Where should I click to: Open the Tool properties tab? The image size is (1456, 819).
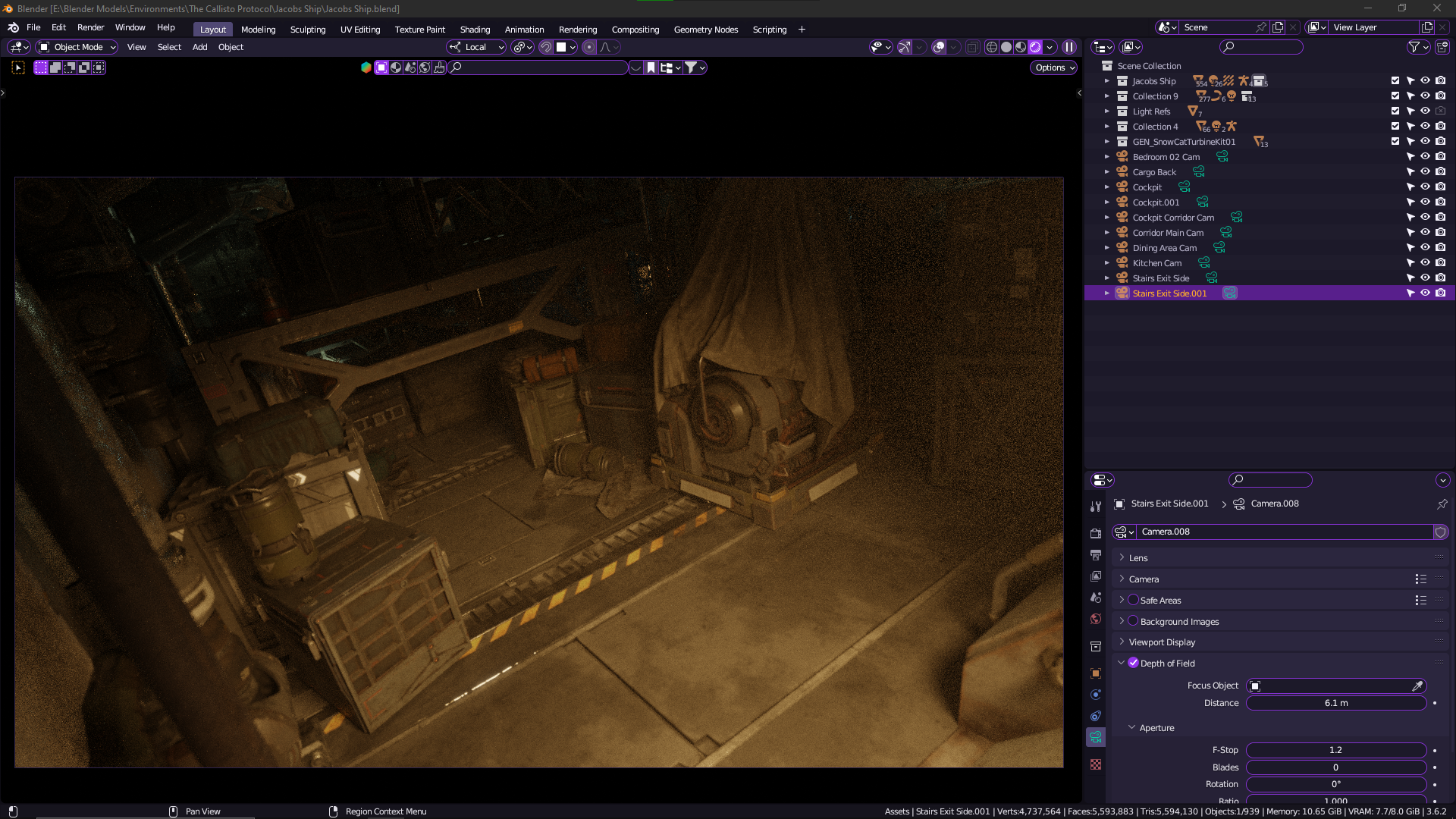[x=1096, y=506]
